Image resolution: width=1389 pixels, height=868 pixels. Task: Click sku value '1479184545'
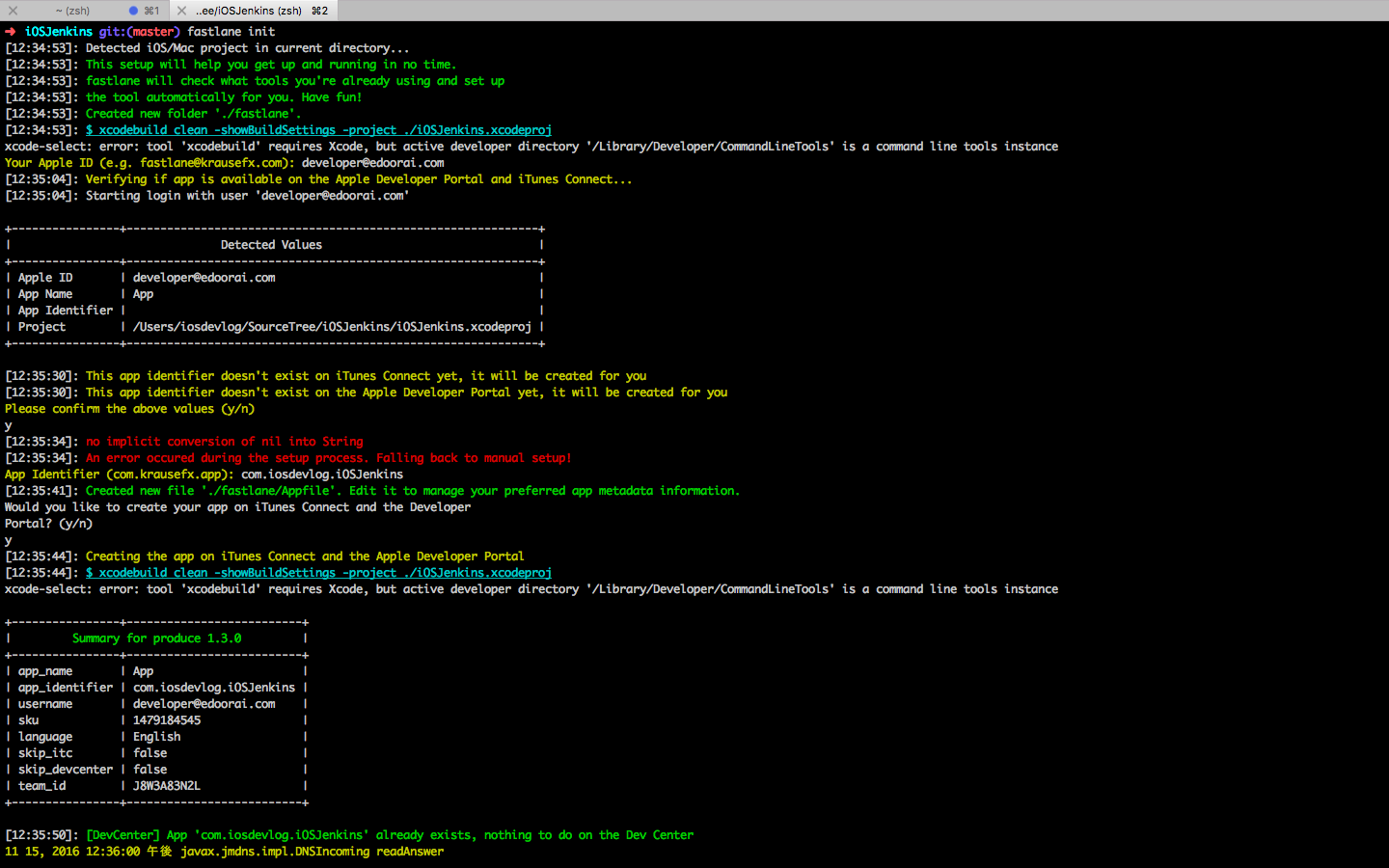tap(167, 720)
